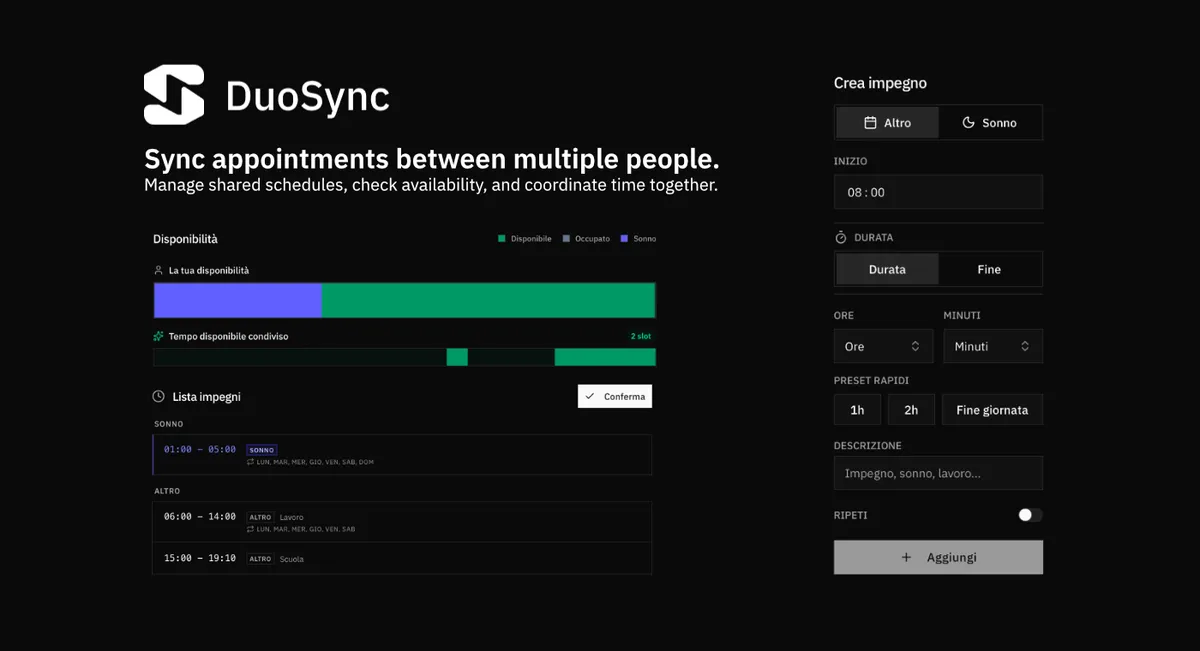This screenshot has height=651, width=1200.
Task: Click the person icon near La tua disponibilità
Action: [x=158, y=269]
